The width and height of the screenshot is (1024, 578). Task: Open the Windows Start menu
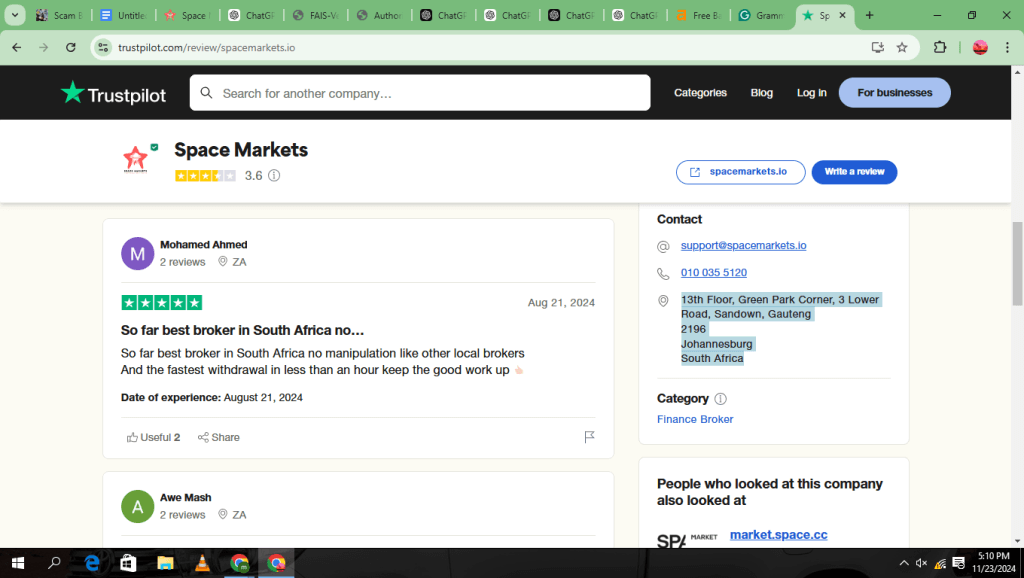point(18,563)
